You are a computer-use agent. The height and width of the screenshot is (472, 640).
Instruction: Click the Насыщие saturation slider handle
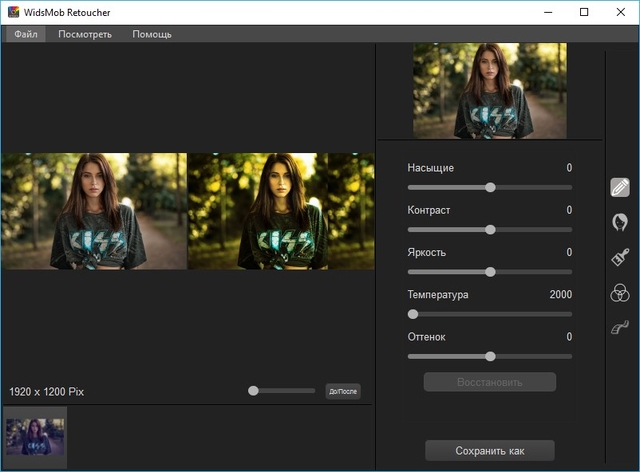[490, 187]
